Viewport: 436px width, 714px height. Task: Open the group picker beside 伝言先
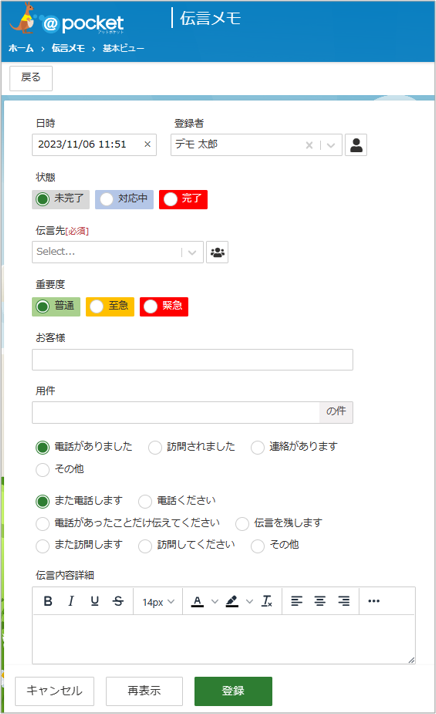(x=217, y=252)
